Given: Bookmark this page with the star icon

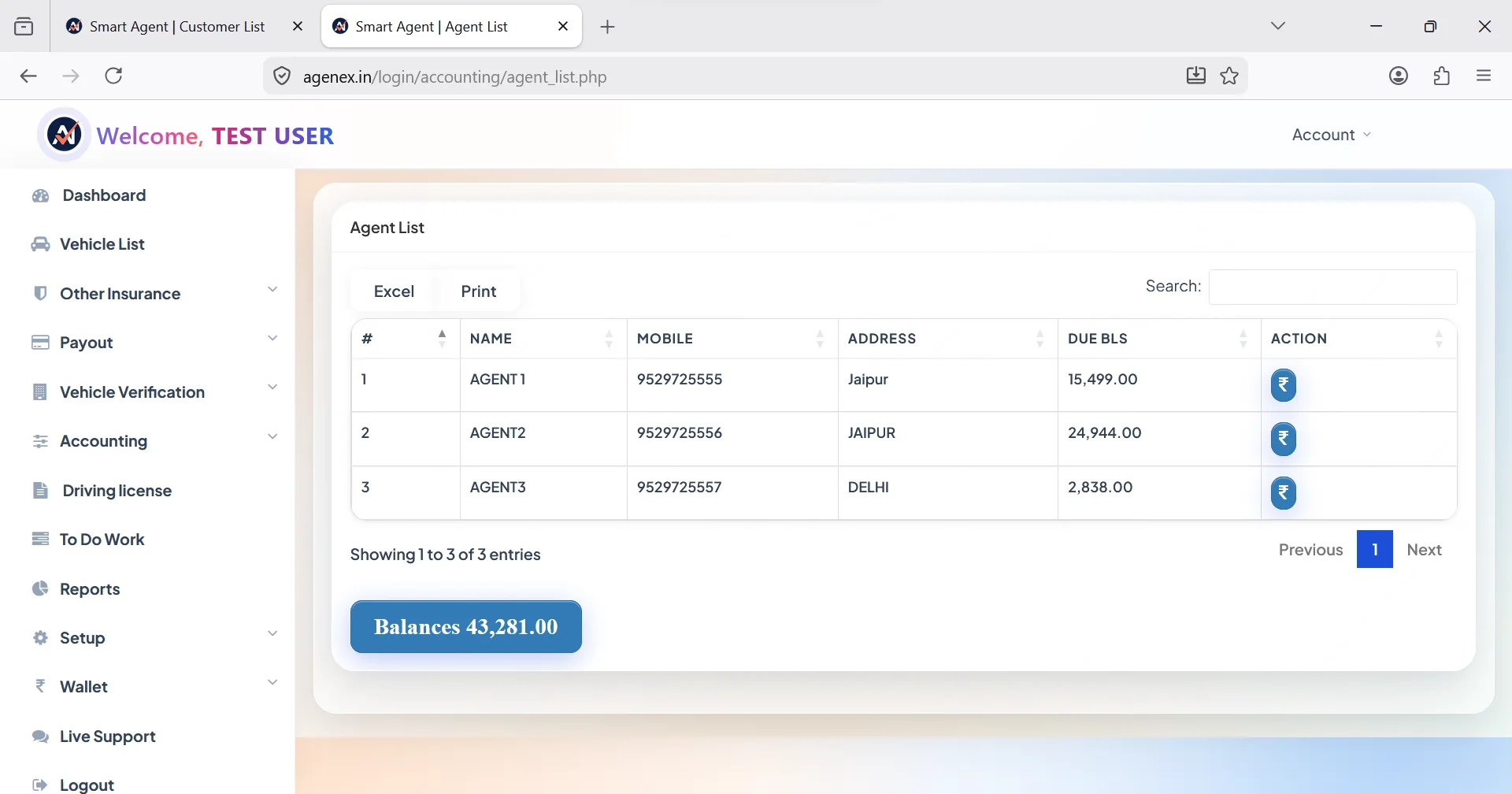Looking at the screenshot, I should point(1229,76).
